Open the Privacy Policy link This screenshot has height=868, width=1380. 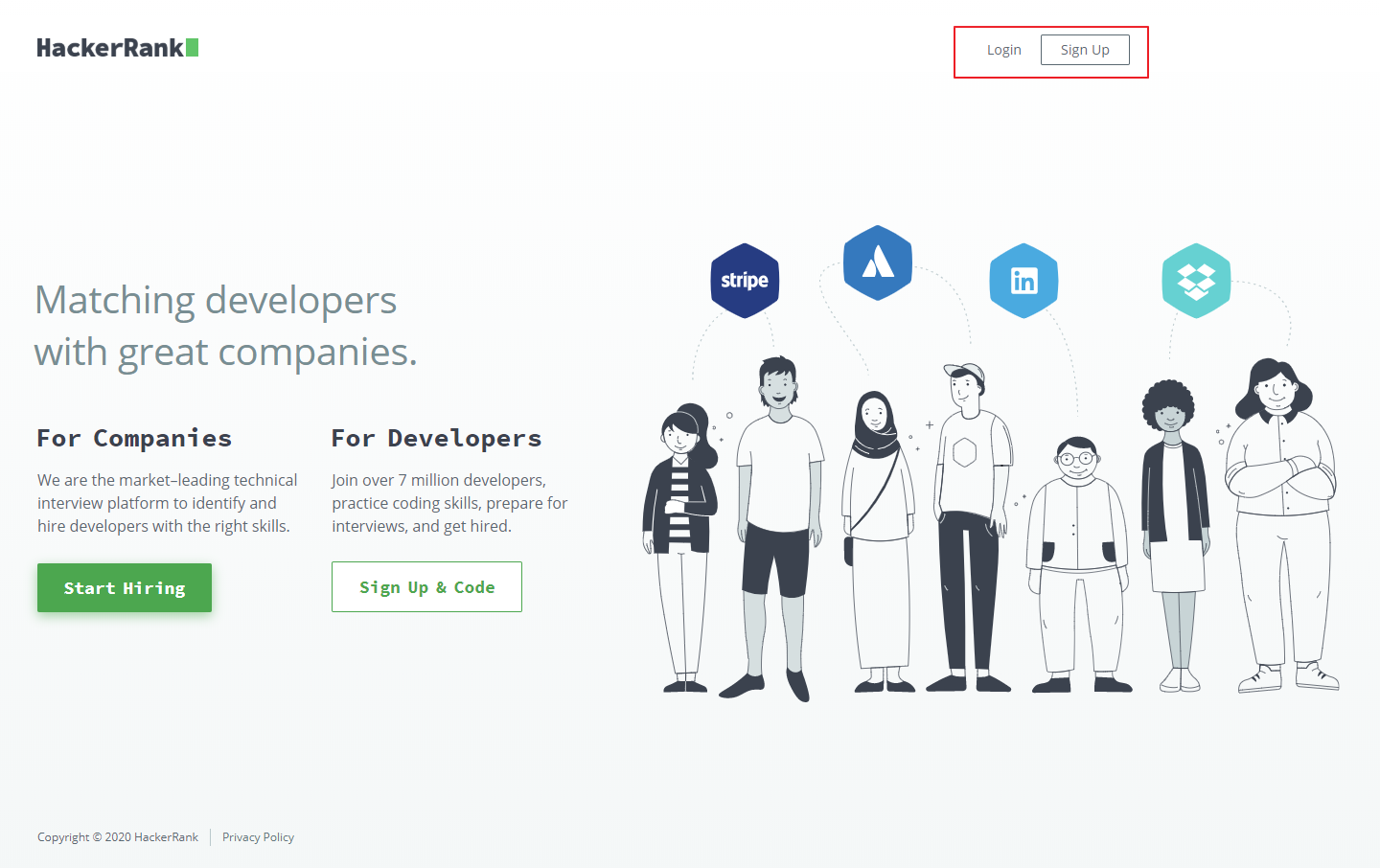pyautogui.click(x=258, y=837)
